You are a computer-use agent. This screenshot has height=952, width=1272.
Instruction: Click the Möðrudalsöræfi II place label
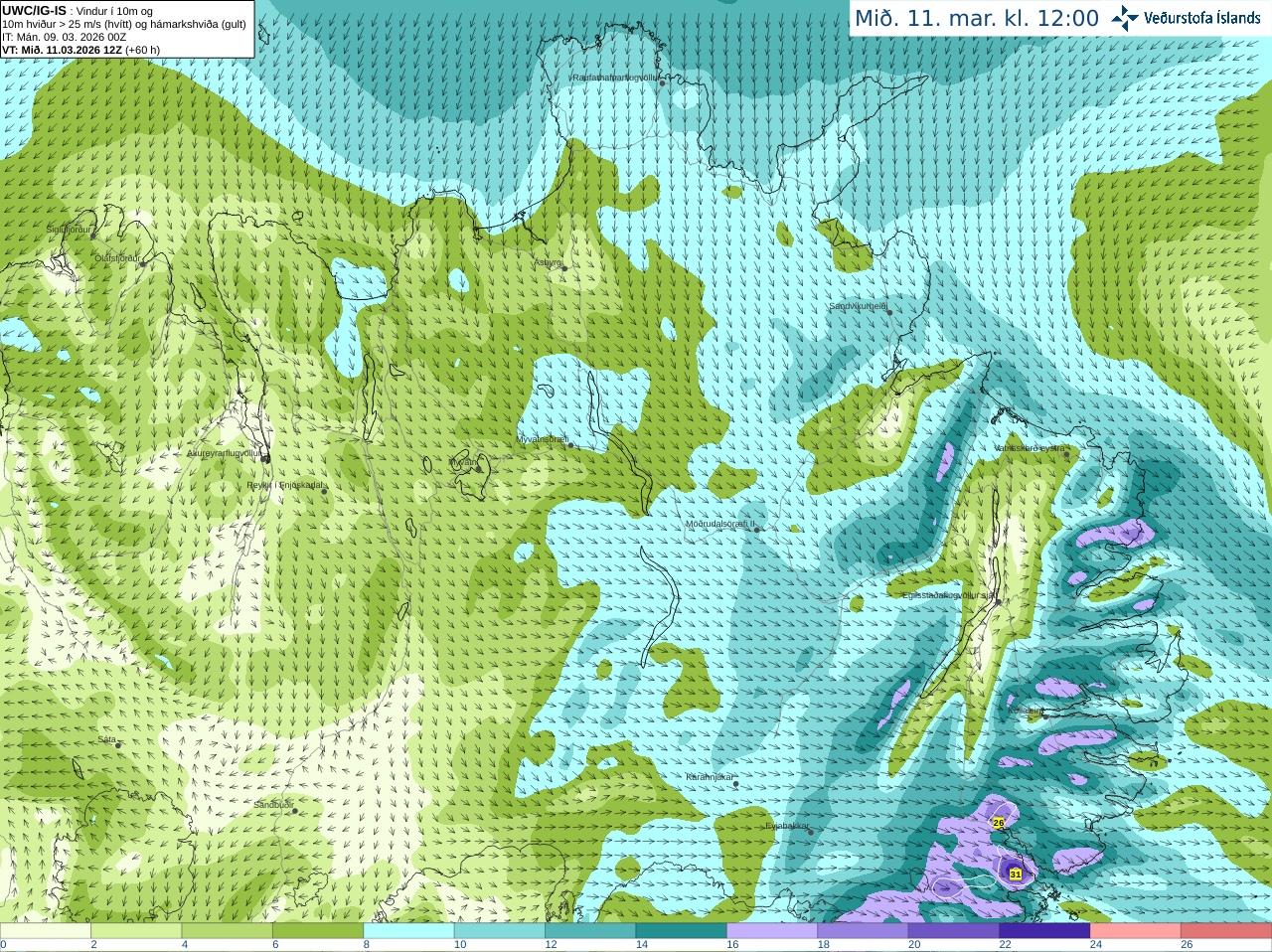pos(720,524)
